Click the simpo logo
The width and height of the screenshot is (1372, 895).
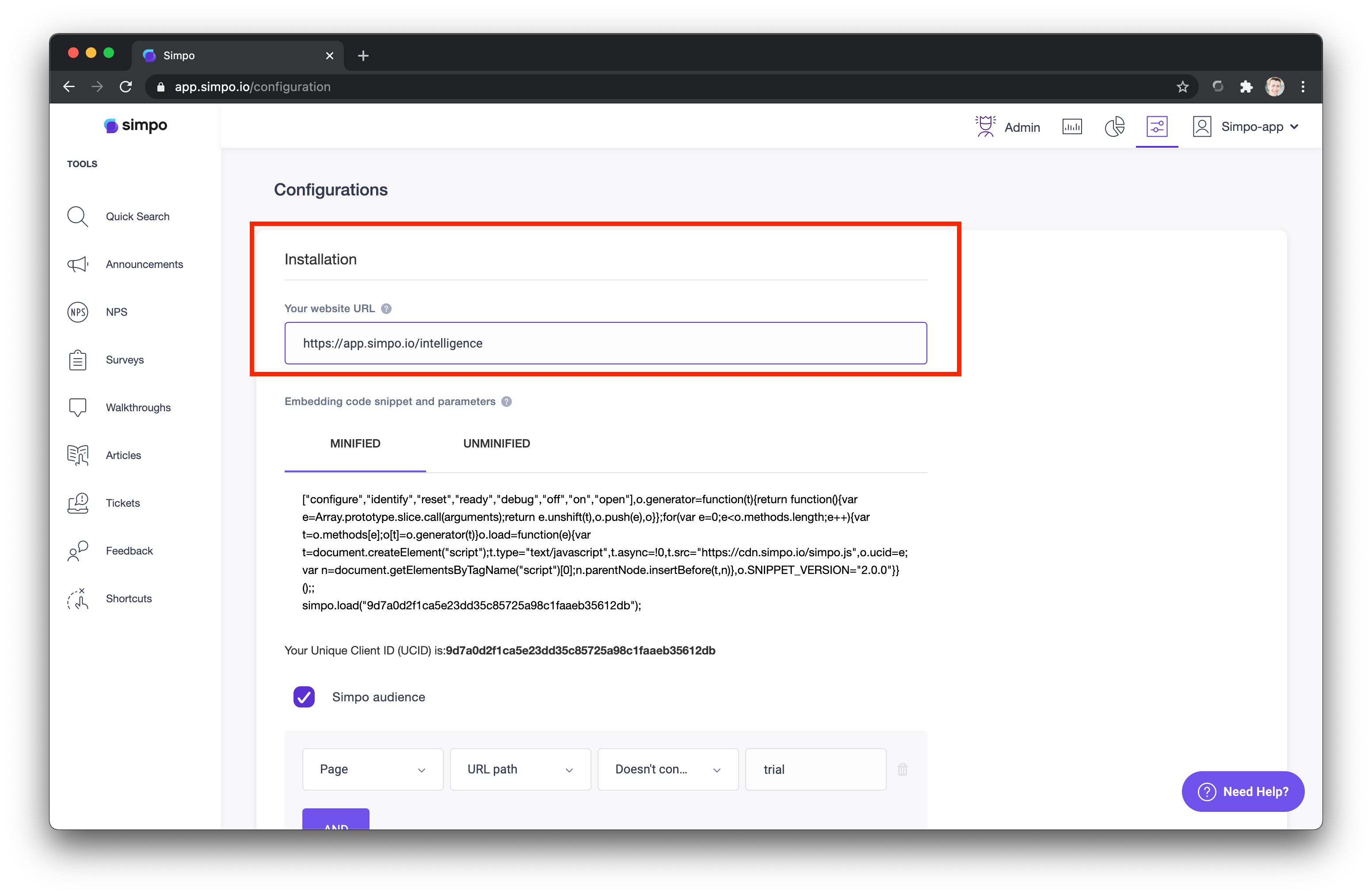pyautogui.click(x=135, y=125)
